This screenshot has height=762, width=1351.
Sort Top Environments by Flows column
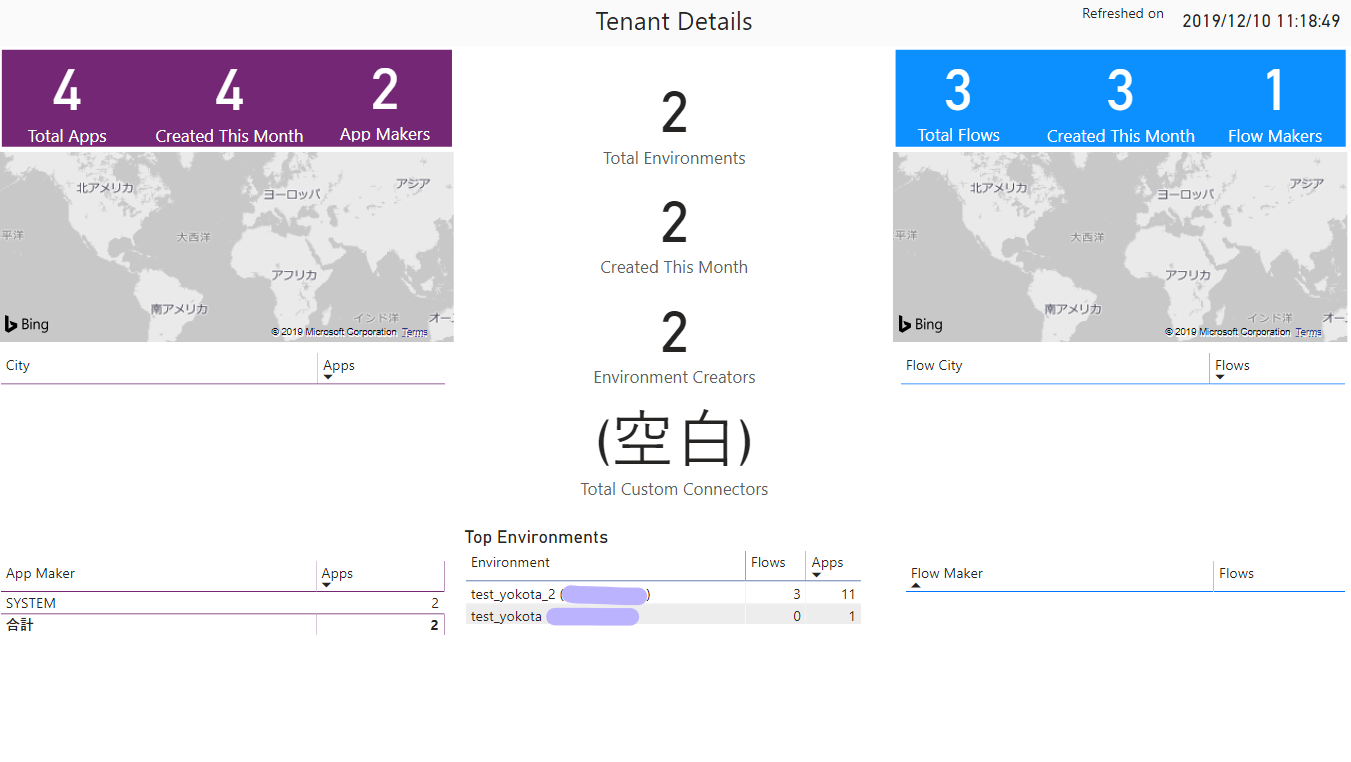(x=768, y=563)
